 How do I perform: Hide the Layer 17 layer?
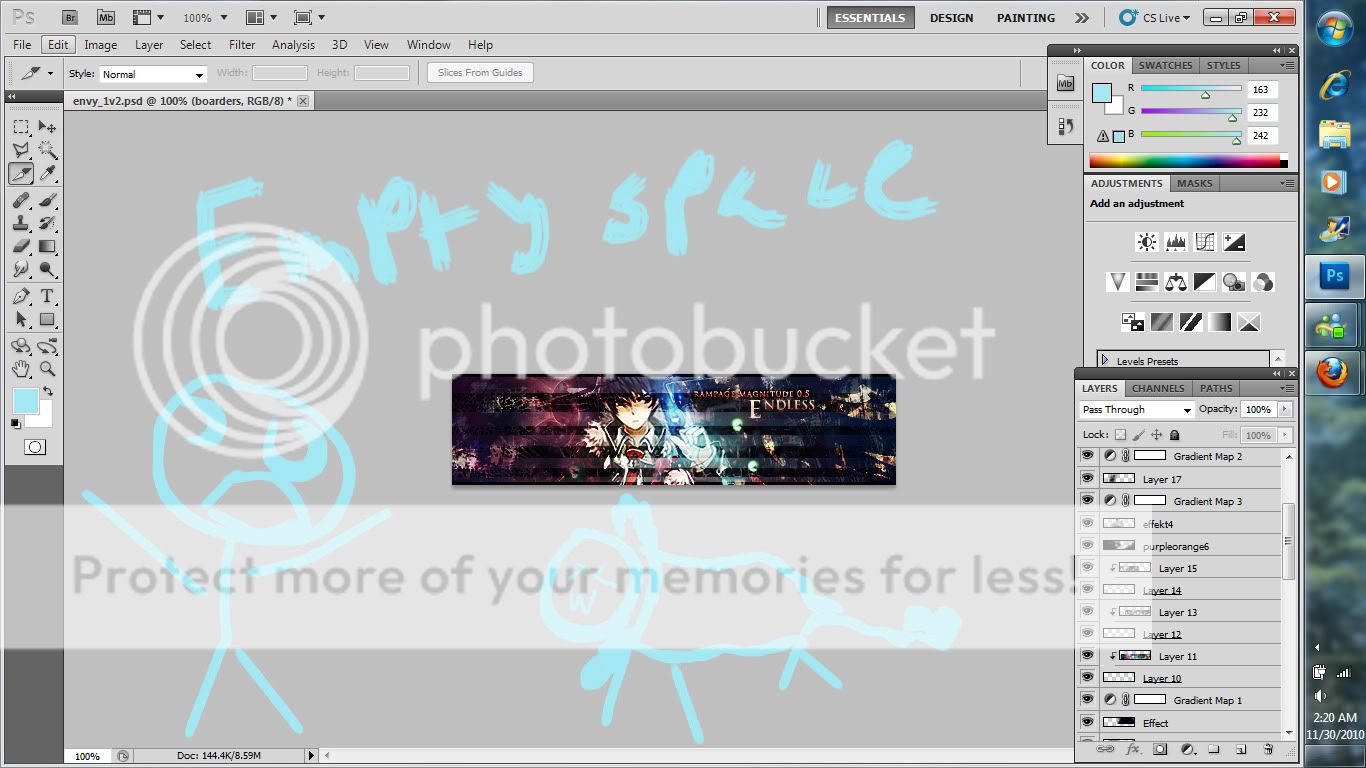1087,479
